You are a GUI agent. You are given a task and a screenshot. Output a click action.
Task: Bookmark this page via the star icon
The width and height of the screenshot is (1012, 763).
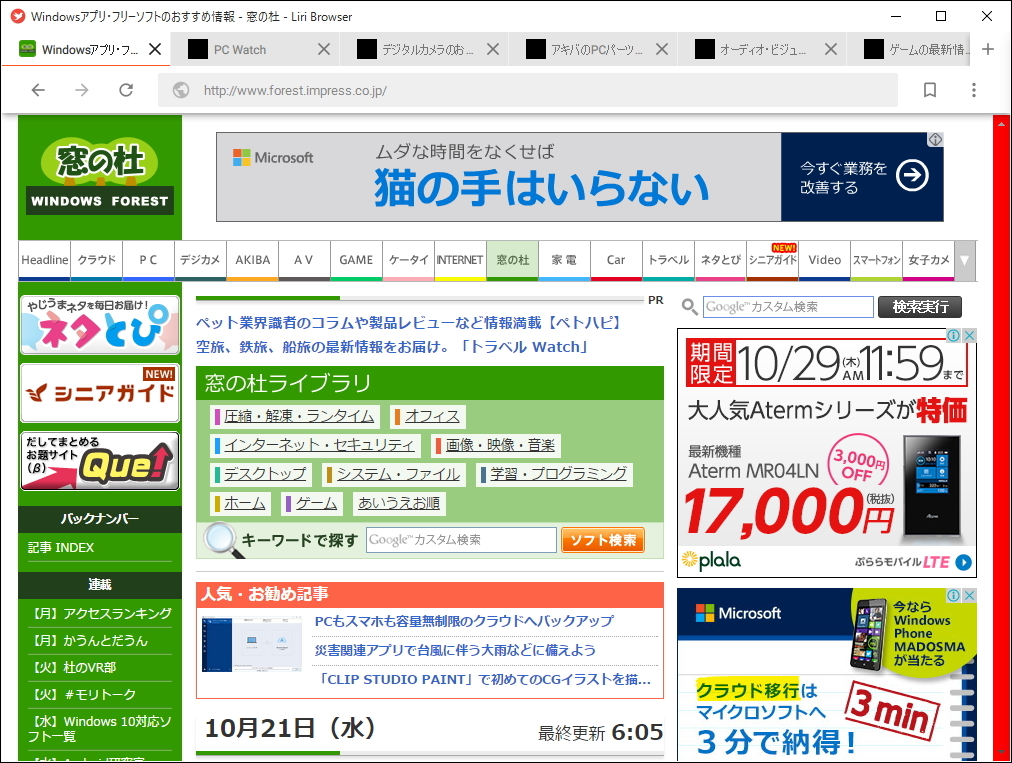tap(929, 90)
